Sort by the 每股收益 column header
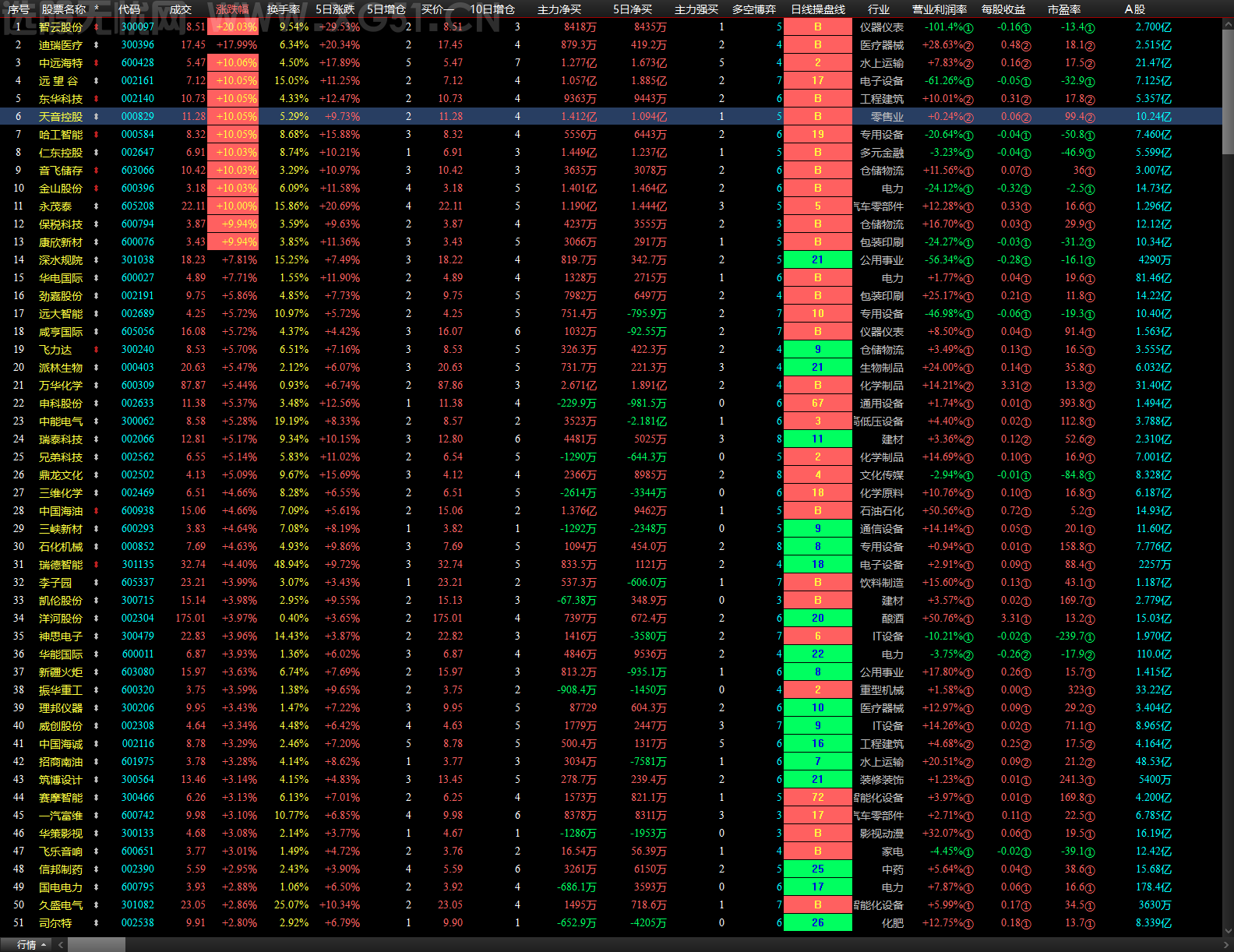 point(1003,9)
